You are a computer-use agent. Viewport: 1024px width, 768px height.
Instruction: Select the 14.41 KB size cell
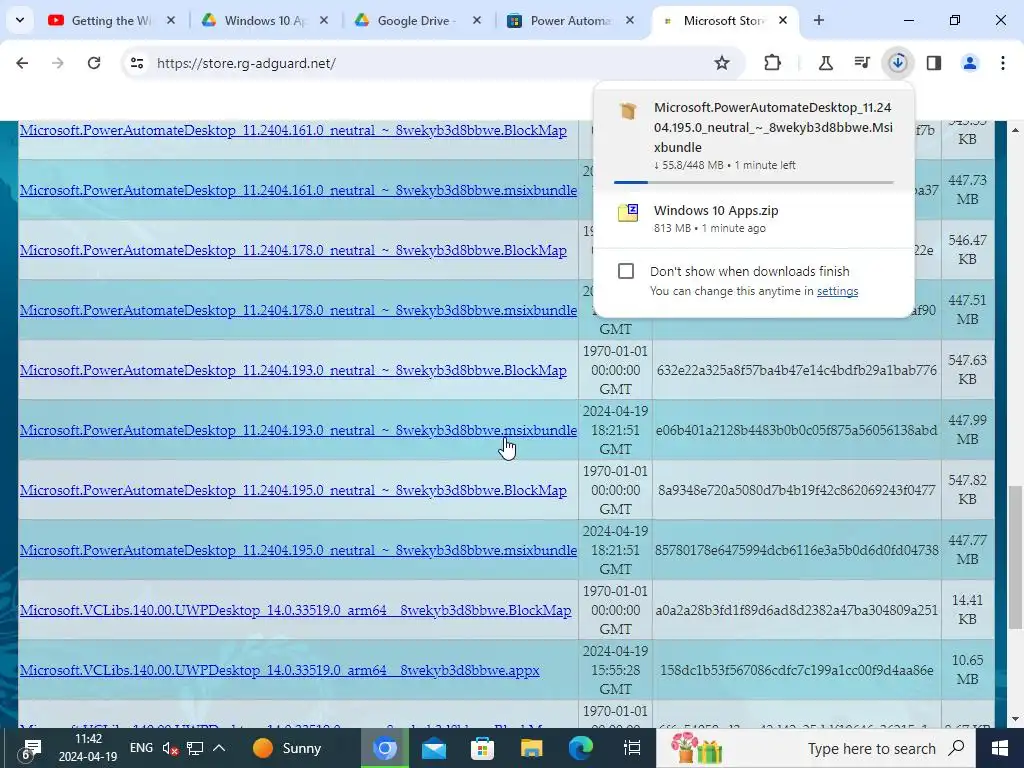tap(967, 609)
